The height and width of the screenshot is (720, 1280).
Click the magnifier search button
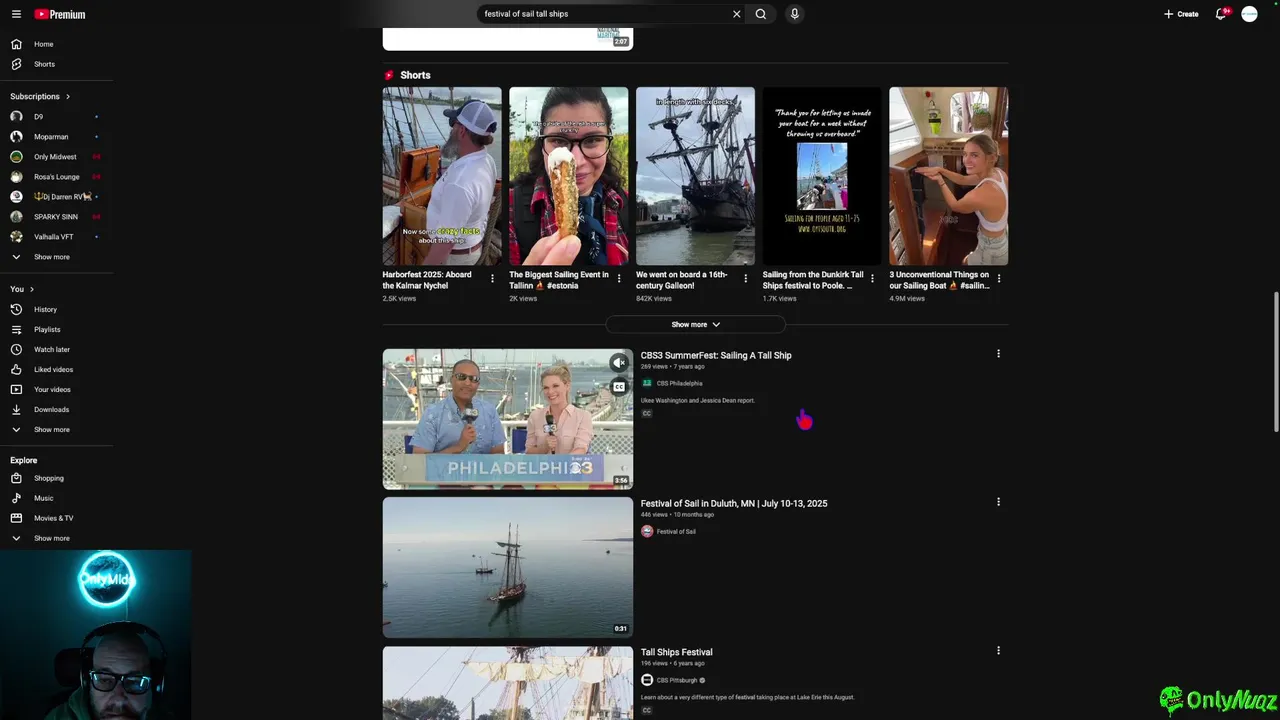(761, 14)
